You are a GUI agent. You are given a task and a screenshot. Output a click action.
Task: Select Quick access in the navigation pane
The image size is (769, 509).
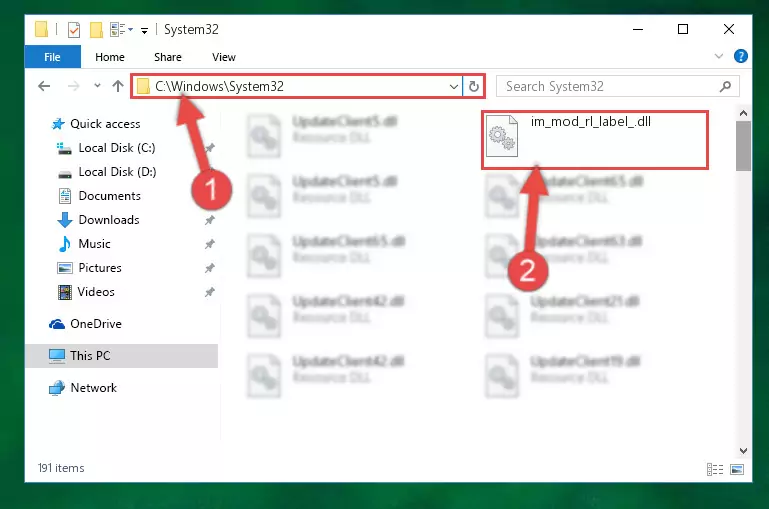point(105,124)
